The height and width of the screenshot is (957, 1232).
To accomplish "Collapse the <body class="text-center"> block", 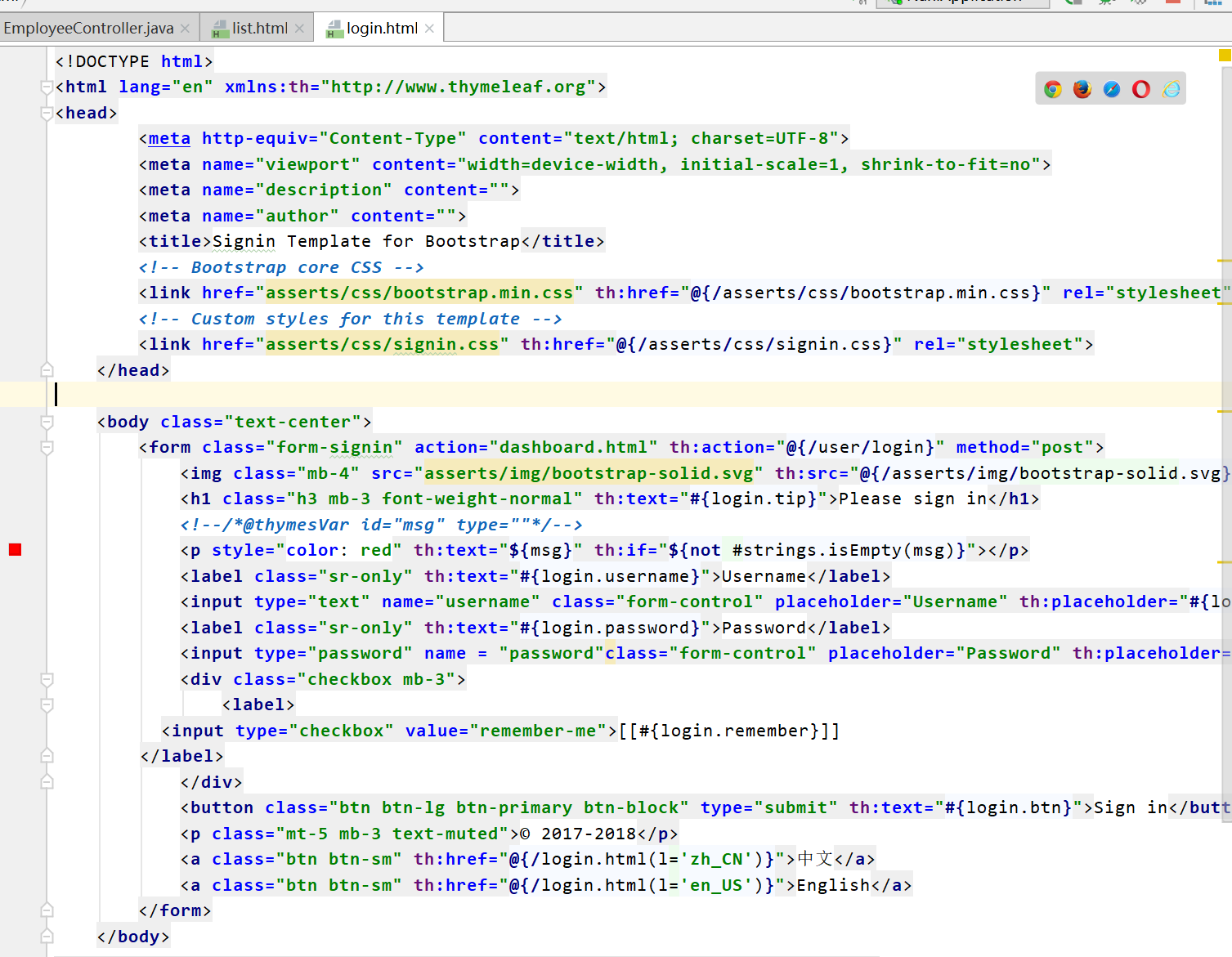I will 47,422.
